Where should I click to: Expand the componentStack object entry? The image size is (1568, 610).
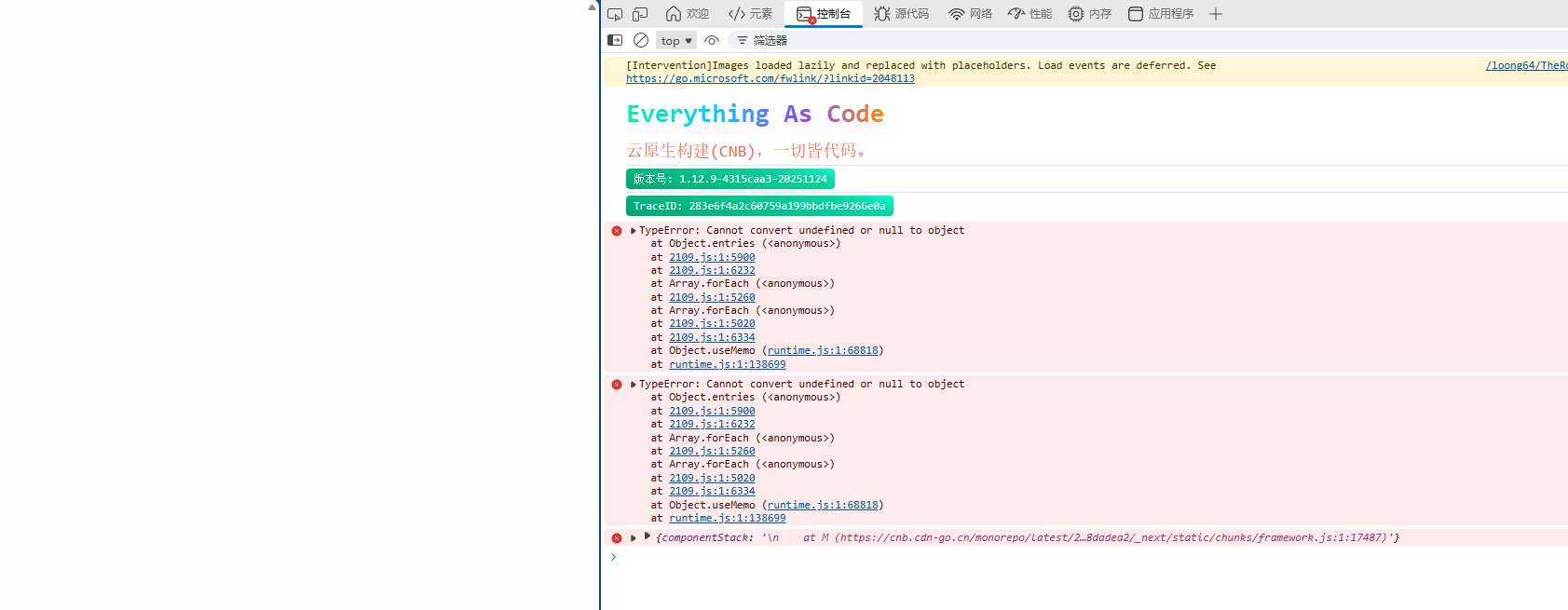pyautogui.click(x=648, y=536)
